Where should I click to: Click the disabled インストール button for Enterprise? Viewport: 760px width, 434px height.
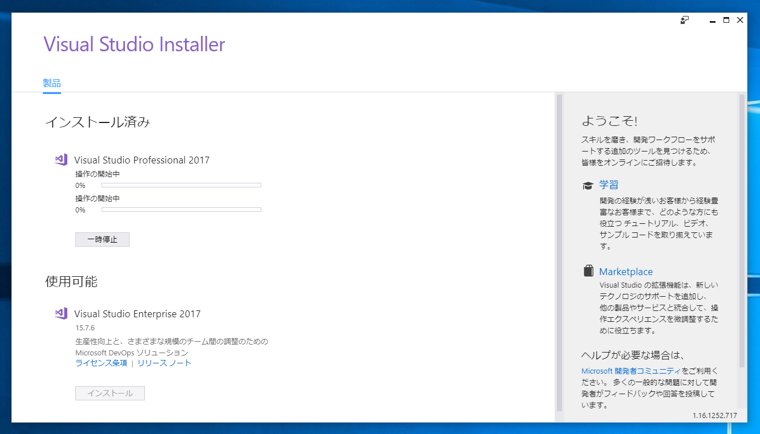pyautogui.click(x=110, y=393)
